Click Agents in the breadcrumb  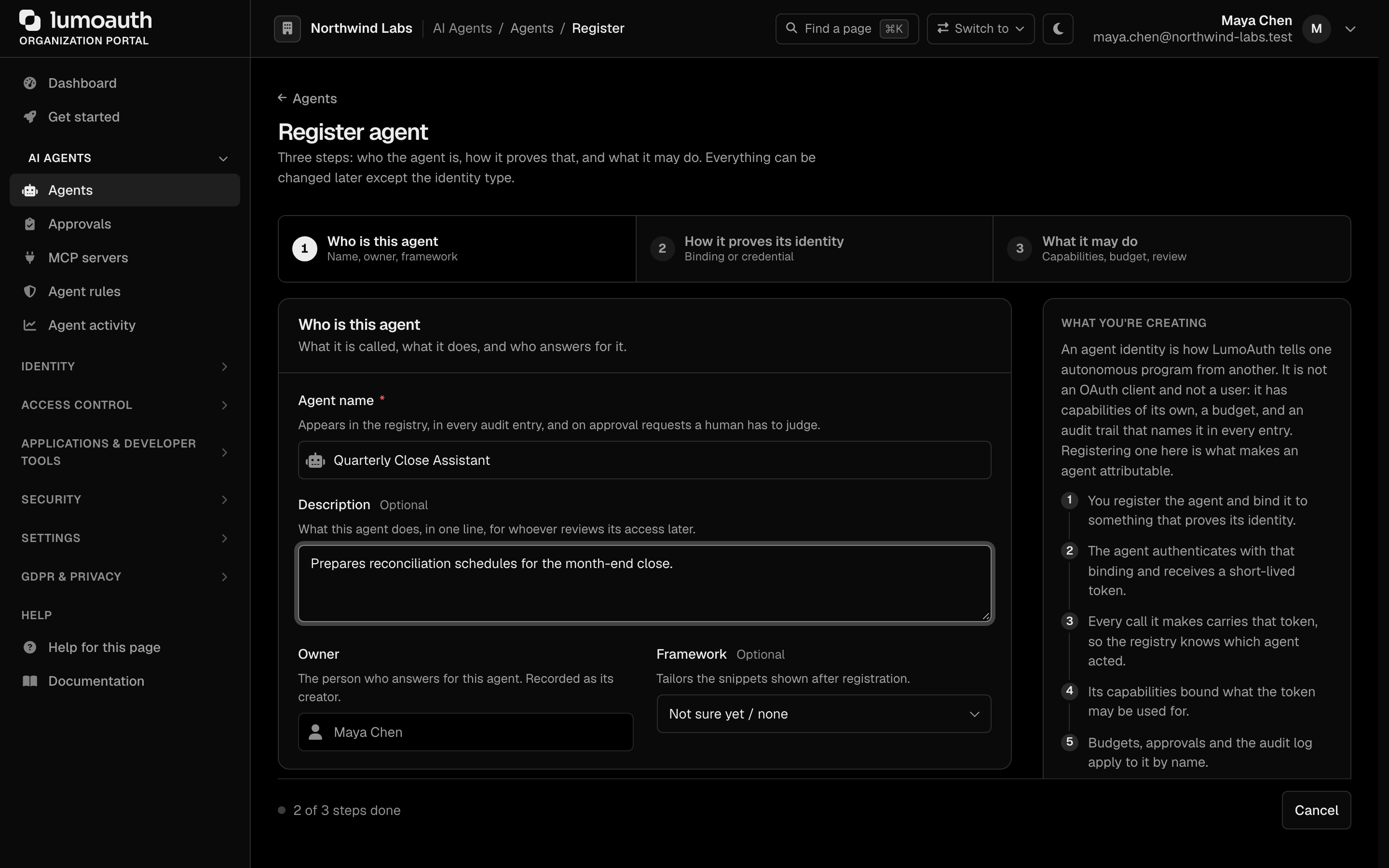[x=531, y=28]
